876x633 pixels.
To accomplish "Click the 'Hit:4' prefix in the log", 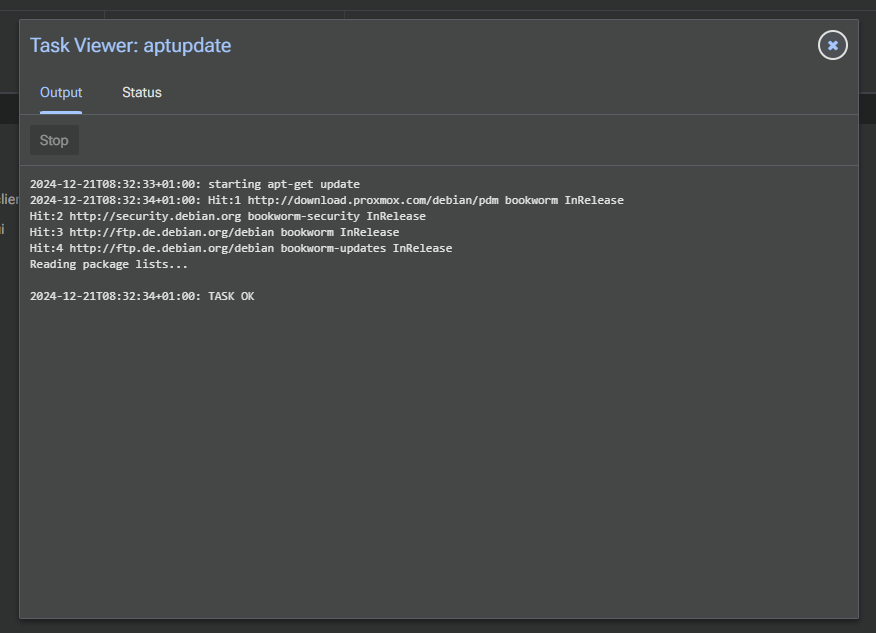I will (46, 248).
